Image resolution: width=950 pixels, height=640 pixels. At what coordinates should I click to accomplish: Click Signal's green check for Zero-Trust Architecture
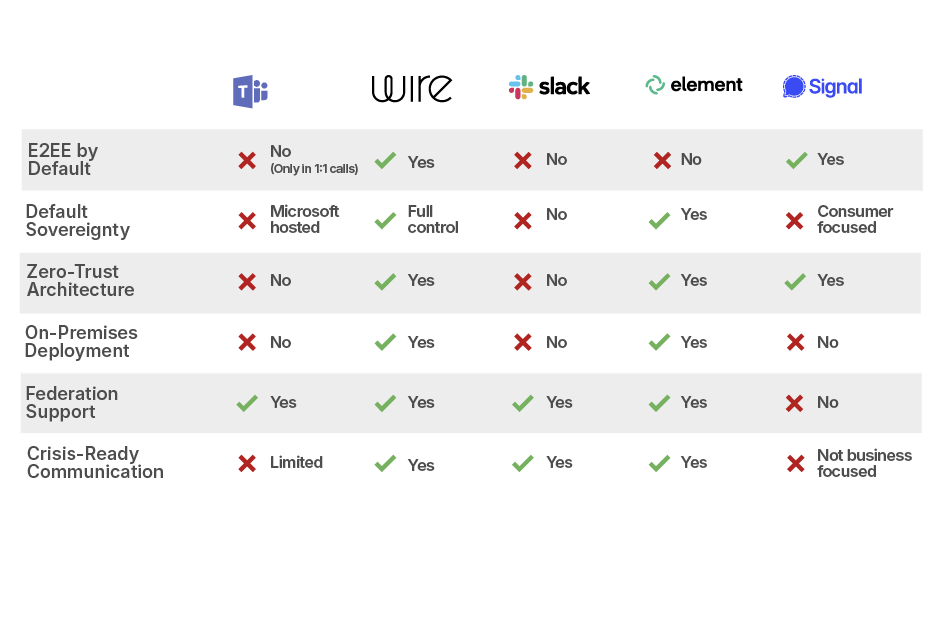[796, 281]
